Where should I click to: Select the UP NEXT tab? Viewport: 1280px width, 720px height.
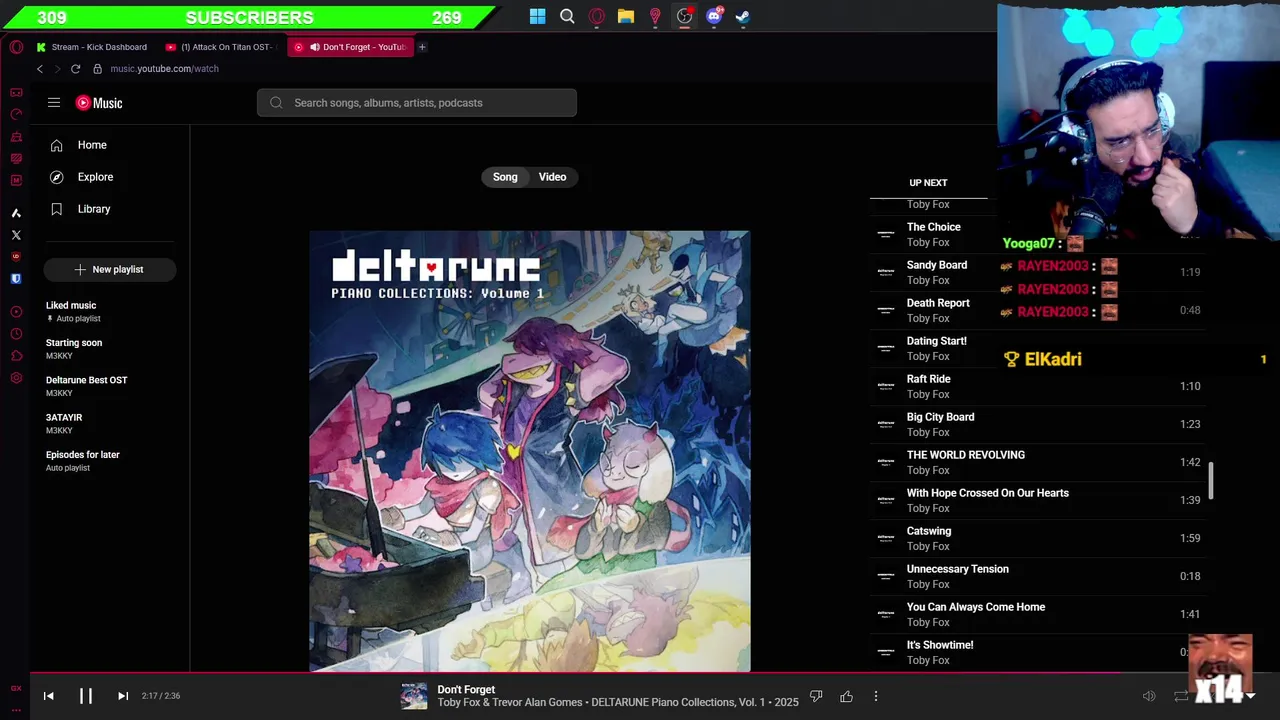pos(928,183)
